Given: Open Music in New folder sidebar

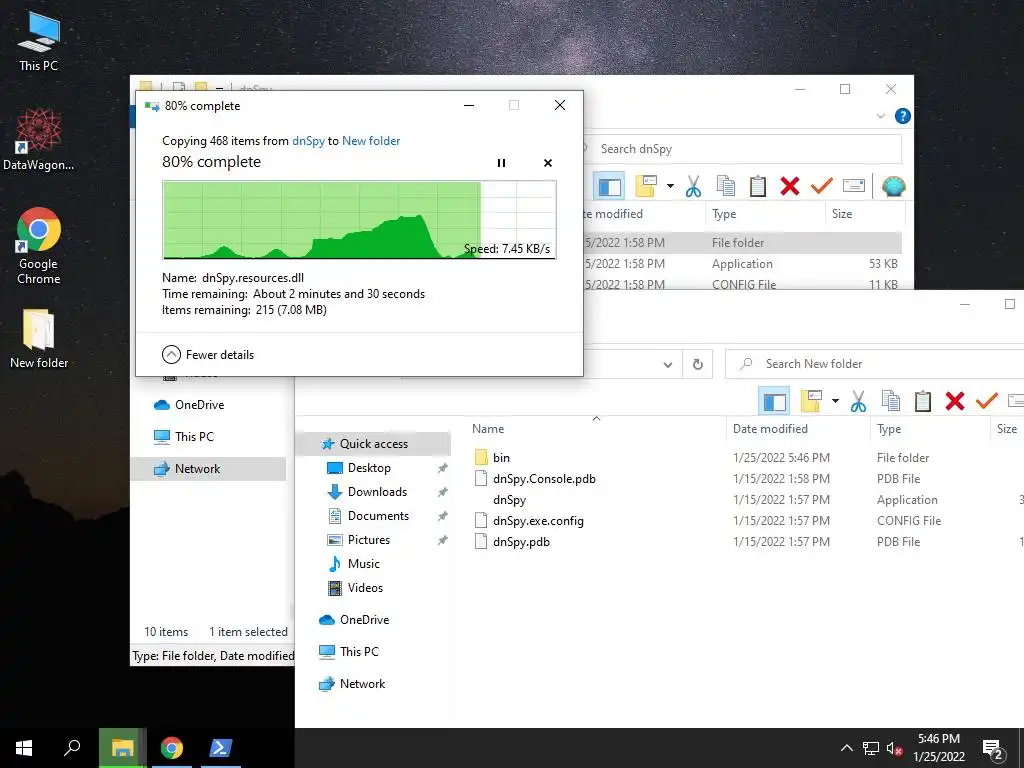Looking at the screenshot, I should [363, 564].
